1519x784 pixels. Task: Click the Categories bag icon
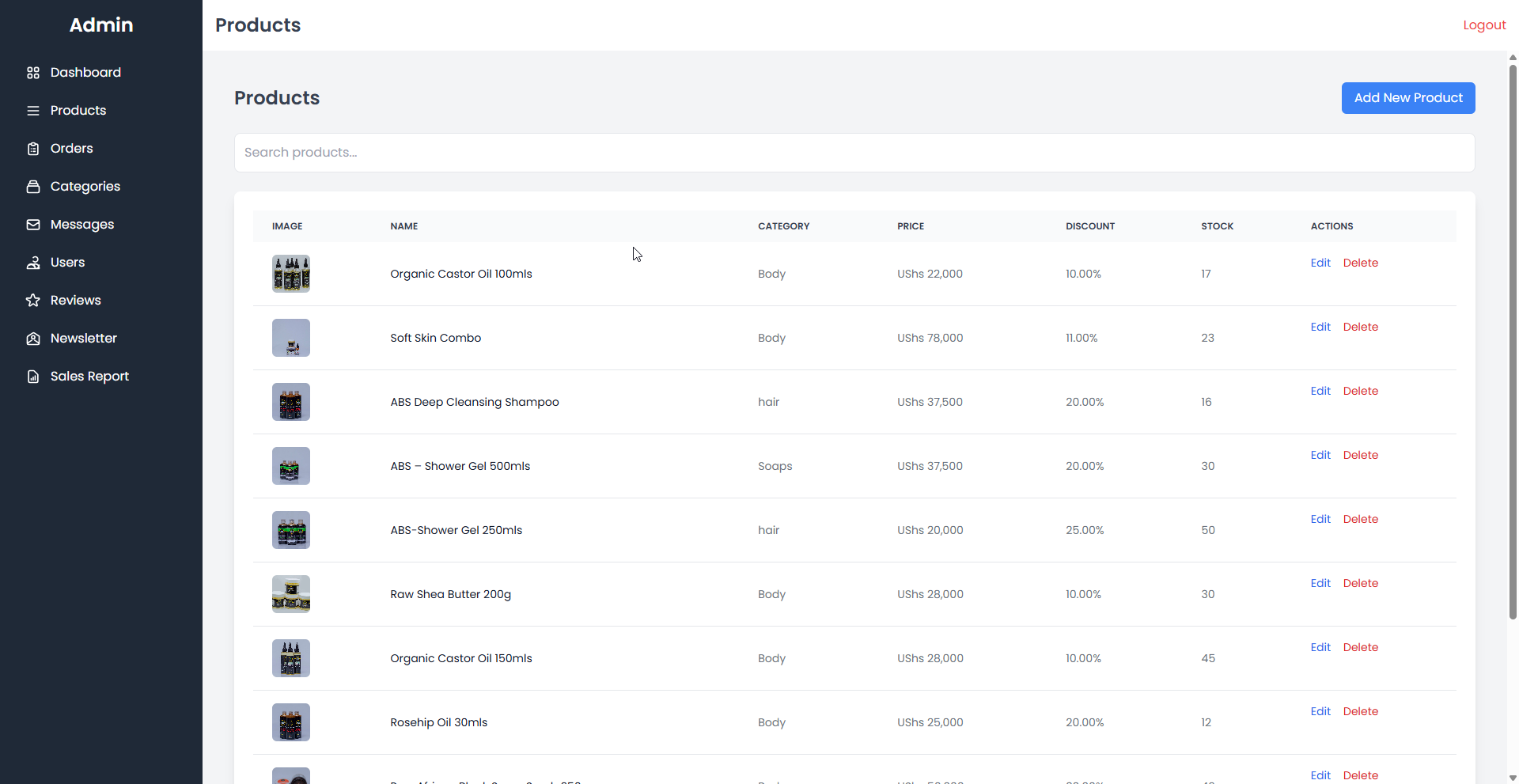tap(33, 187)
